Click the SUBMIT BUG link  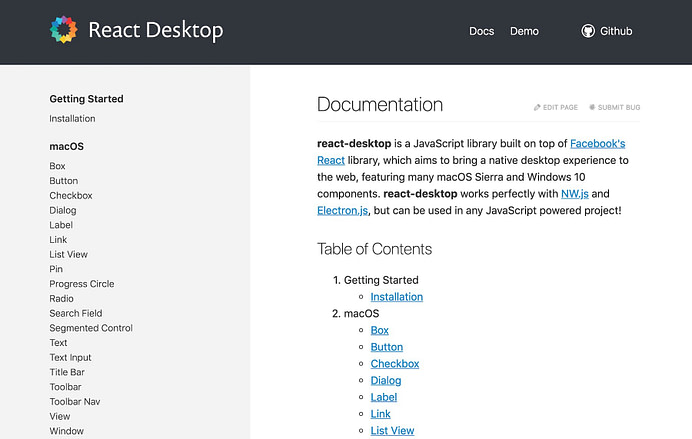[615, 107]
